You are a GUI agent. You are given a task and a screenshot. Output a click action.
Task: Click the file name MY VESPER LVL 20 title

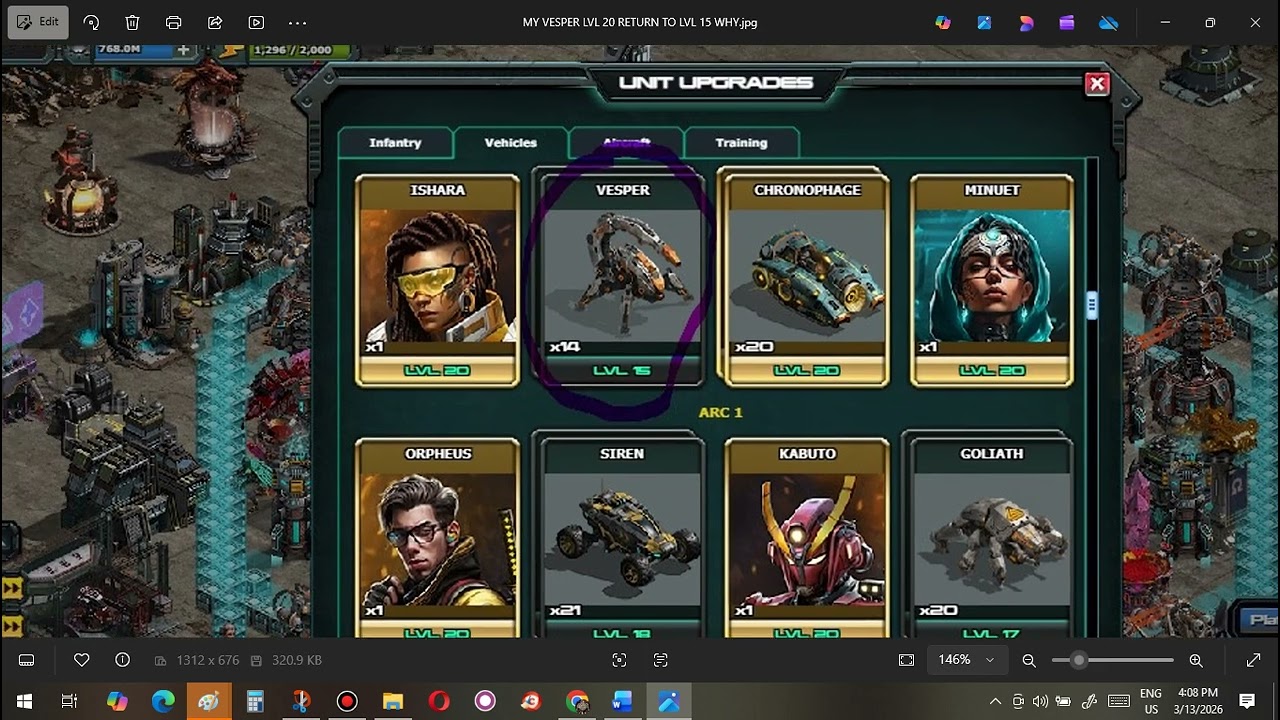pyautogui.click(x=640, y=22)
